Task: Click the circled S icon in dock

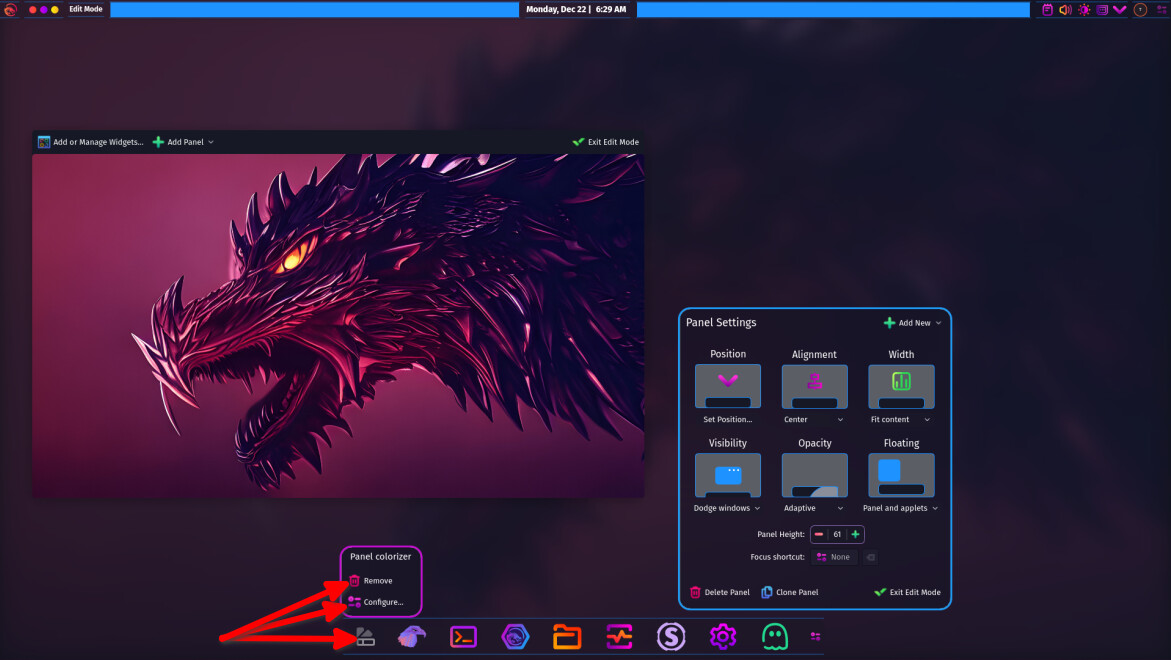Action: (671, 636)
